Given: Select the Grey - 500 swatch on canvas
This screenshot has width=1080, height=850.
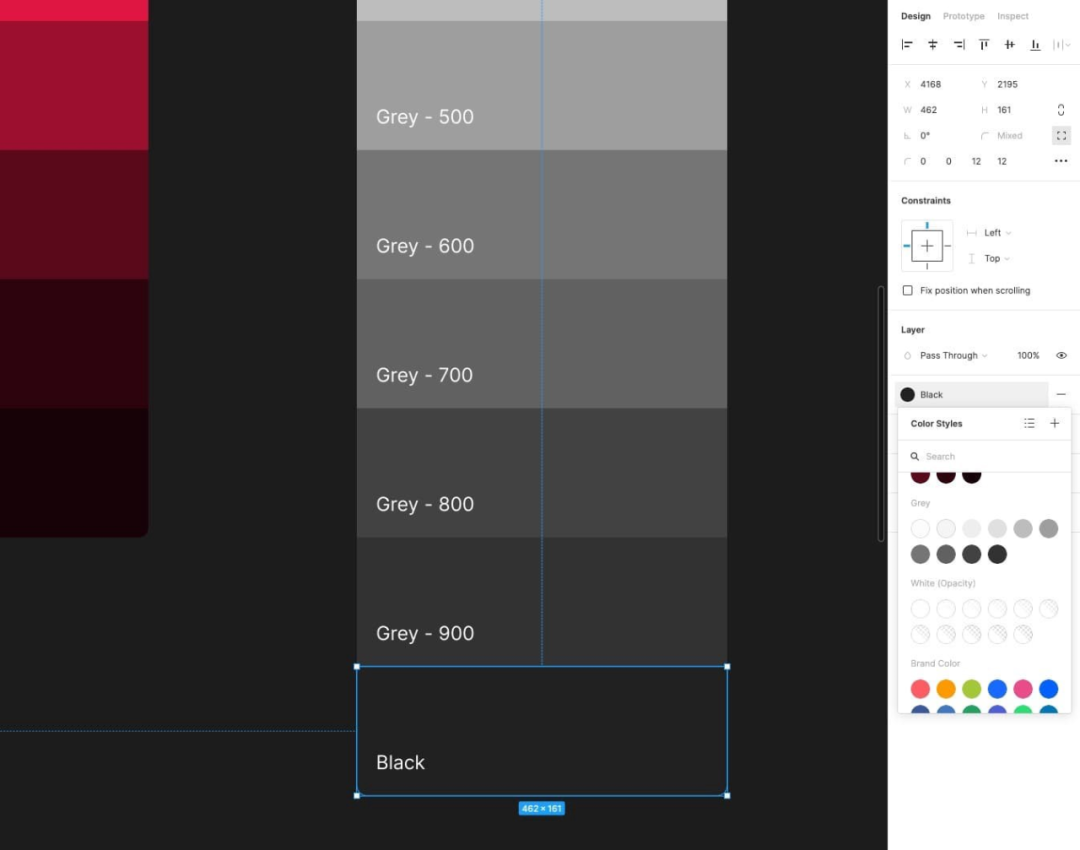Looking at the screenshot, I should pos(541,85).
